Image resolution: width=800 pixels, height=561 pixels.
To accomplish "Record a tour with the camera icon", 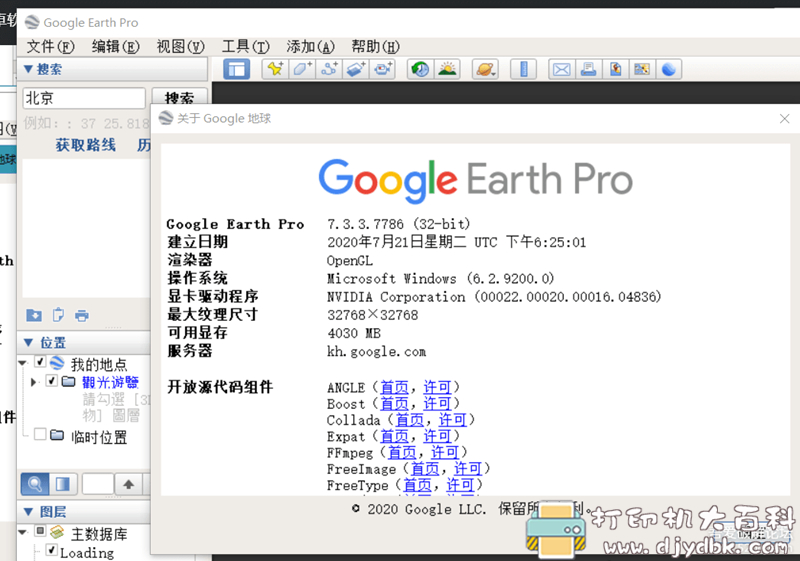I will [382, 69].
